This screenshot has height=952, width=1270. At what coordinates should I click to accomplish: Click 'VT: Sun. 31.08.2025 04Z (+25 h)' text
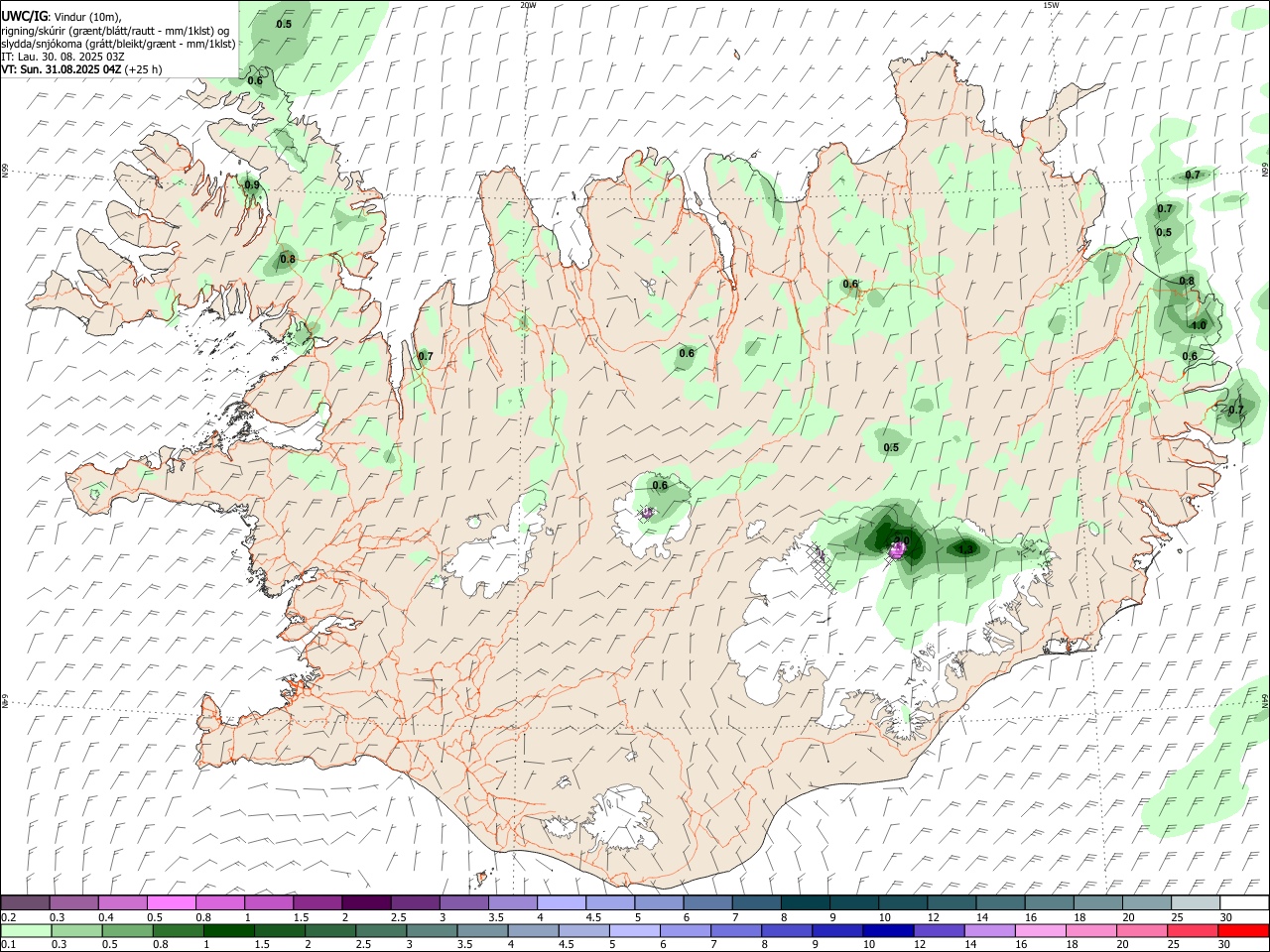(x=81, y=69)
